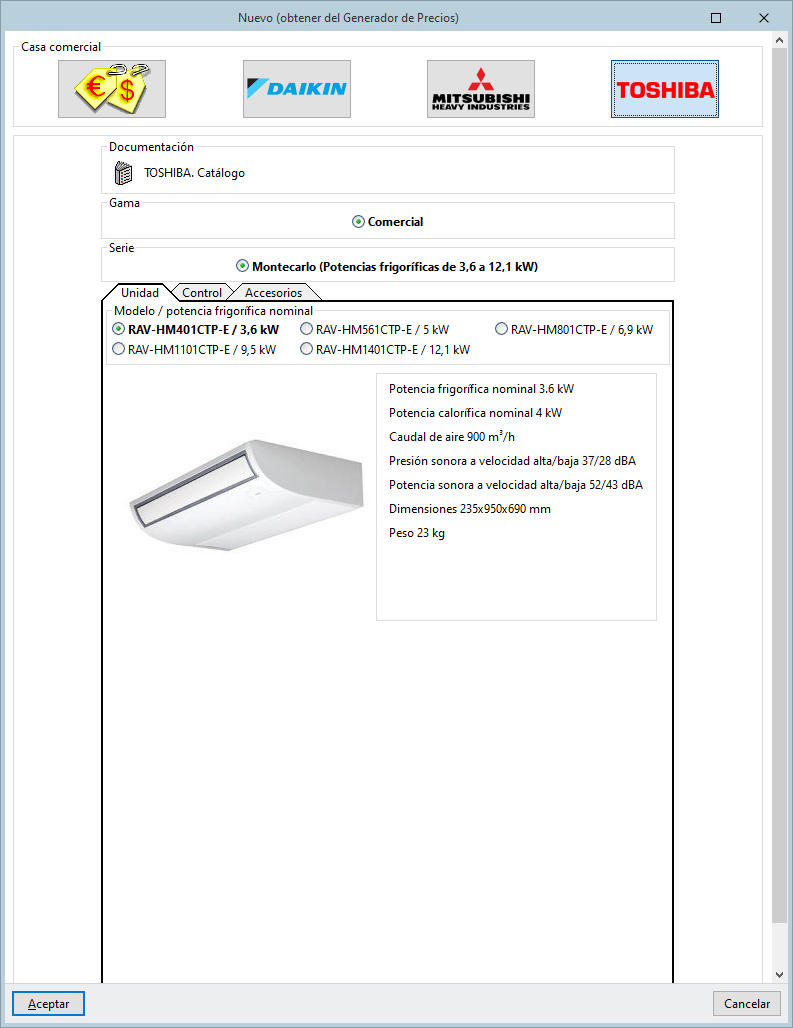Click the 'Potencia sonora a velocidad alta/baja' line

point(516,484)
